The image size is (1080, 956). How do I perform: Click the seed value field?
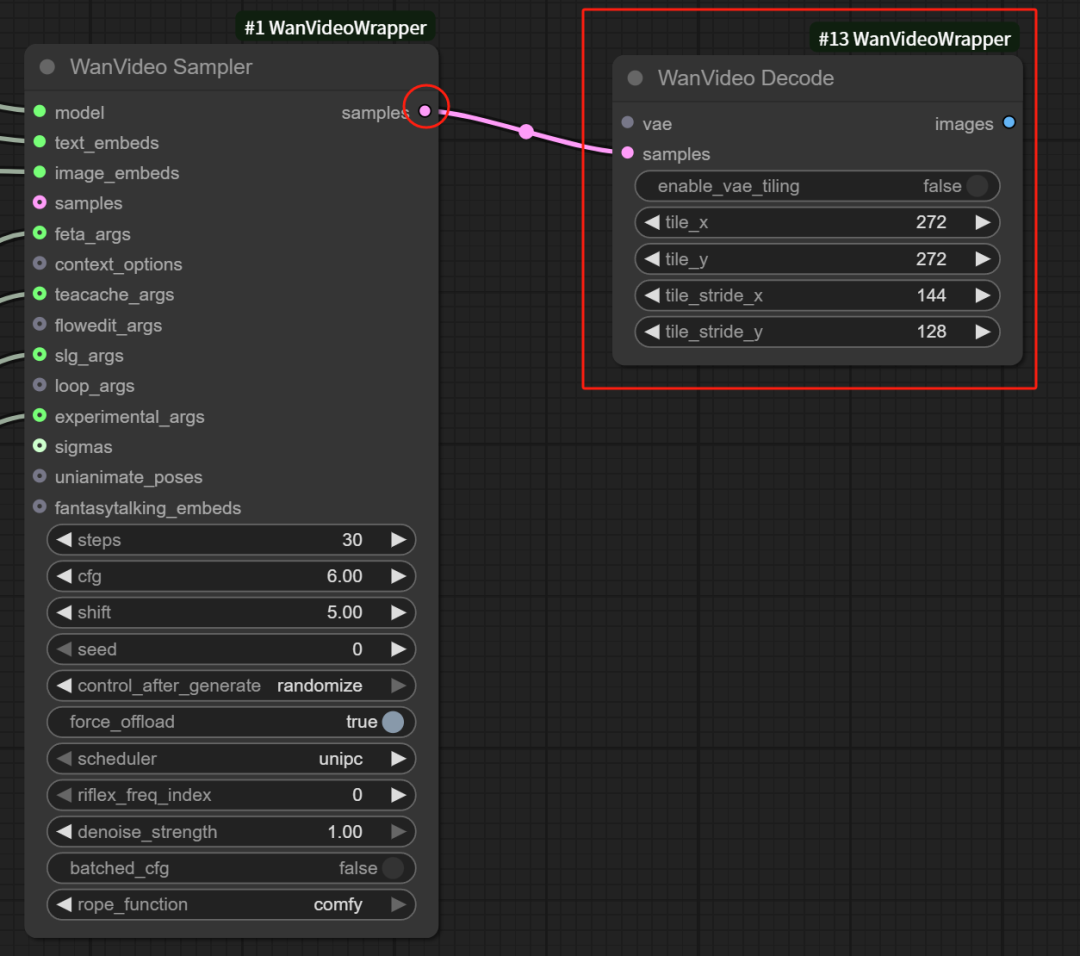coord(231,650)
